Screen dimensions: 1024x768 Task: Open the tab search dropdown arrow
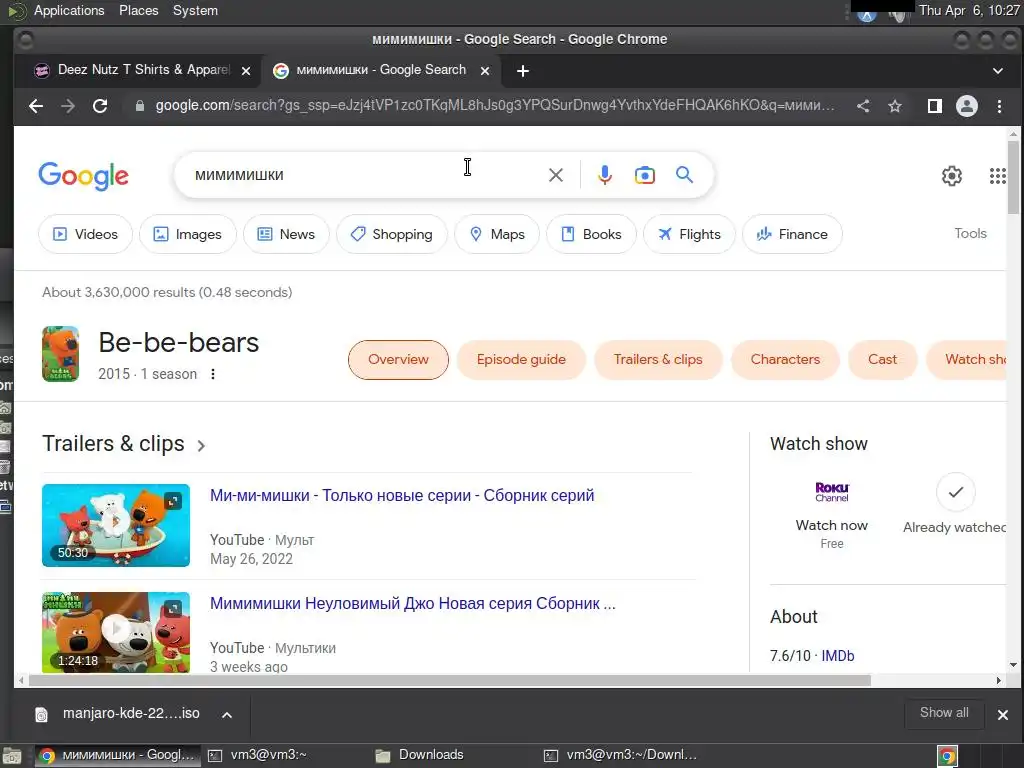(997, 71)
